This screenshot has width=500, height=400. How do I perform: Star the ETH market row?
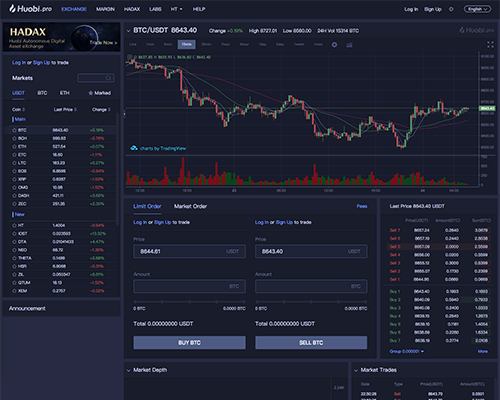point(14,146)
